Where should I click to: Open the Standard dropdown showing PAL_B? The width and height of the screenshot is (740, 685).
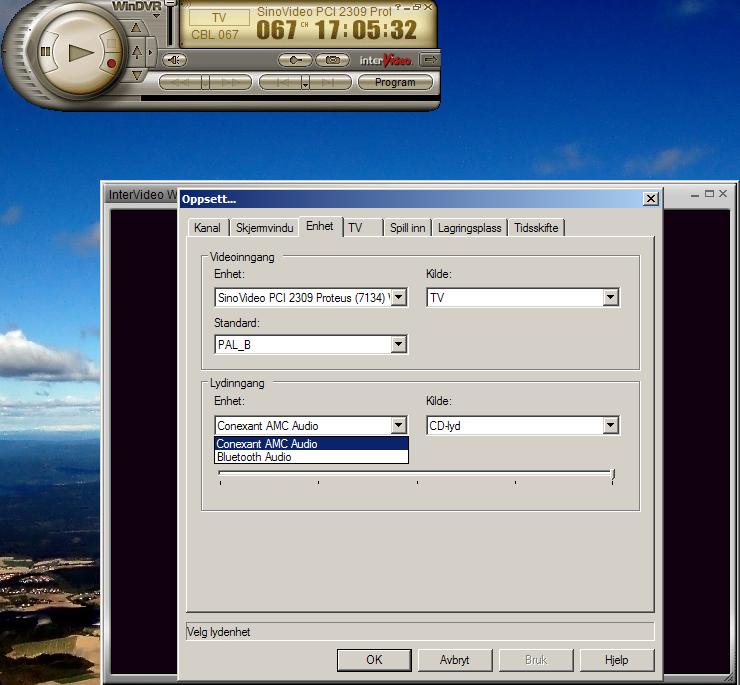click(x=398, y=344)
